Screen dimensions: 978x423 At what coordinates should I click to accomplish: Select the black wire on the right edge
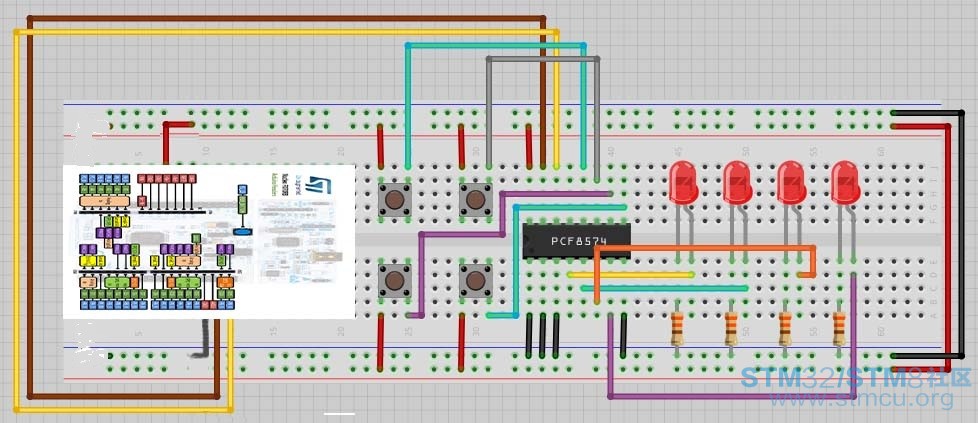pos(961,234)
